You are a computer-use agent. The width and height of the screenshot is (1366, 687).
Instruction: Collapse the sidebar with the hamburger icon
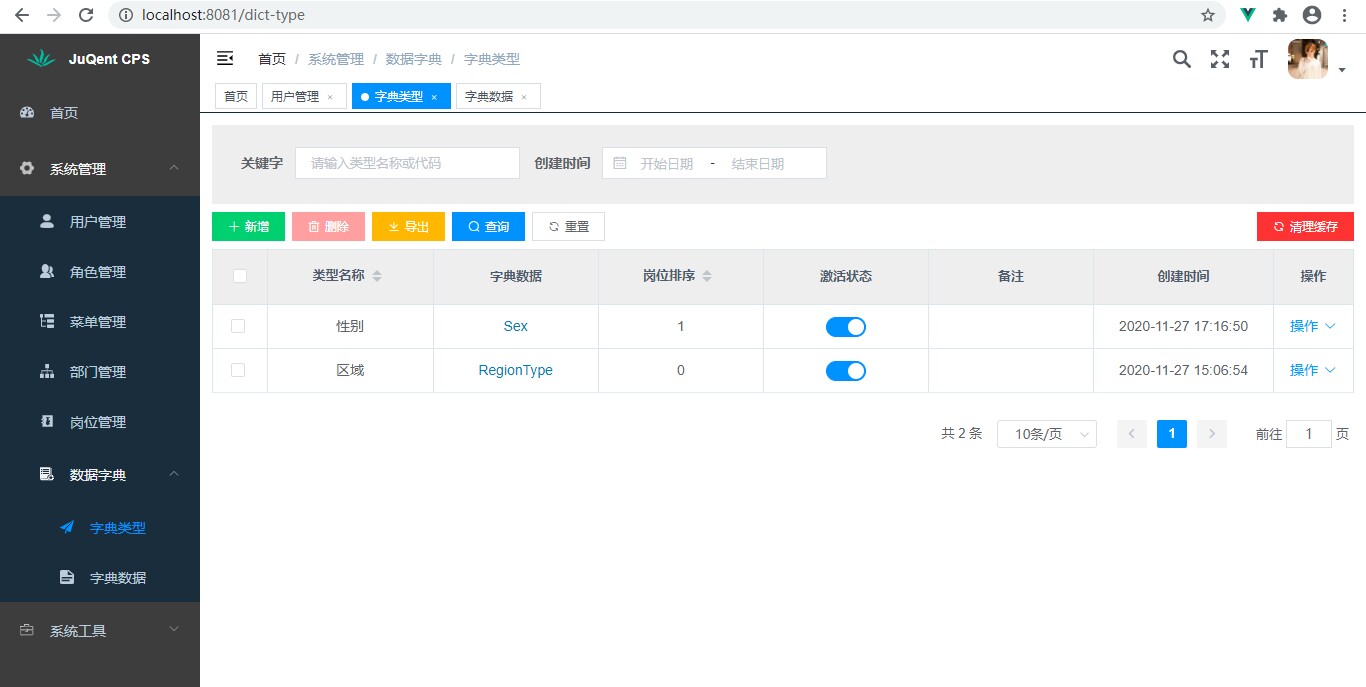click(x=225, y=59)
